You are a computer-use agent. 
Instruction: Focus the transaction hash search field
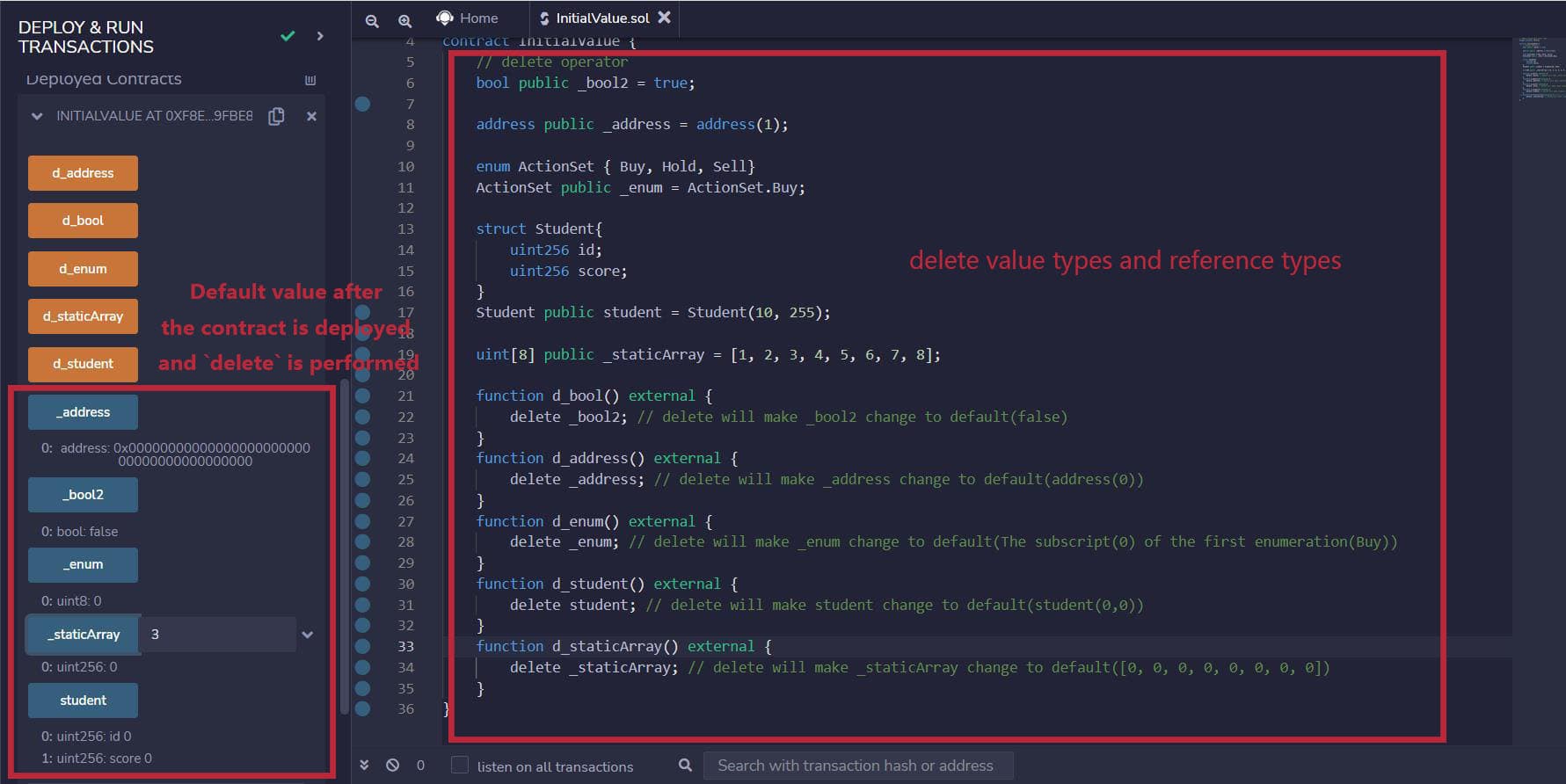click(x=856, y=766)
